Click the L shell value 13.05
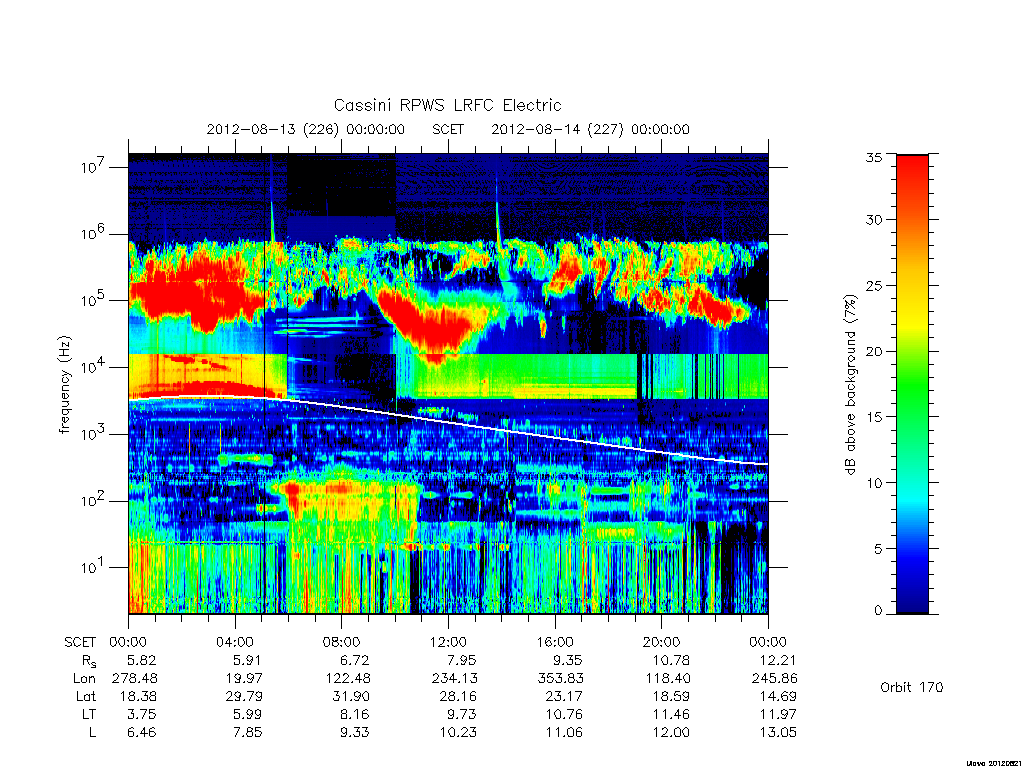Viewport: 1024px width, 768px height. tap(778, 732)
